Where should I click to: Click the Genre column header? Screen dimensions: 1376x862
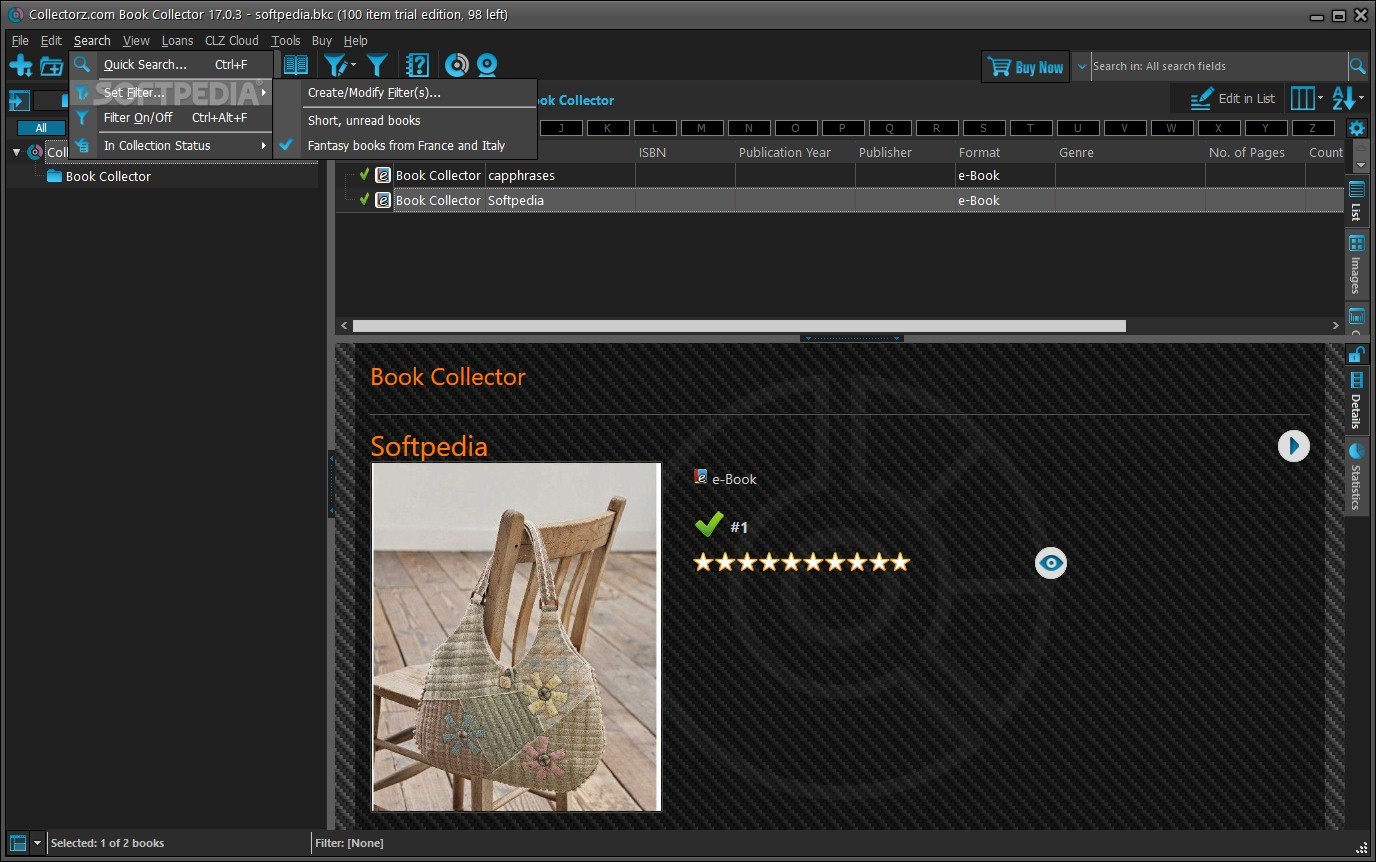click(1130, 152)
